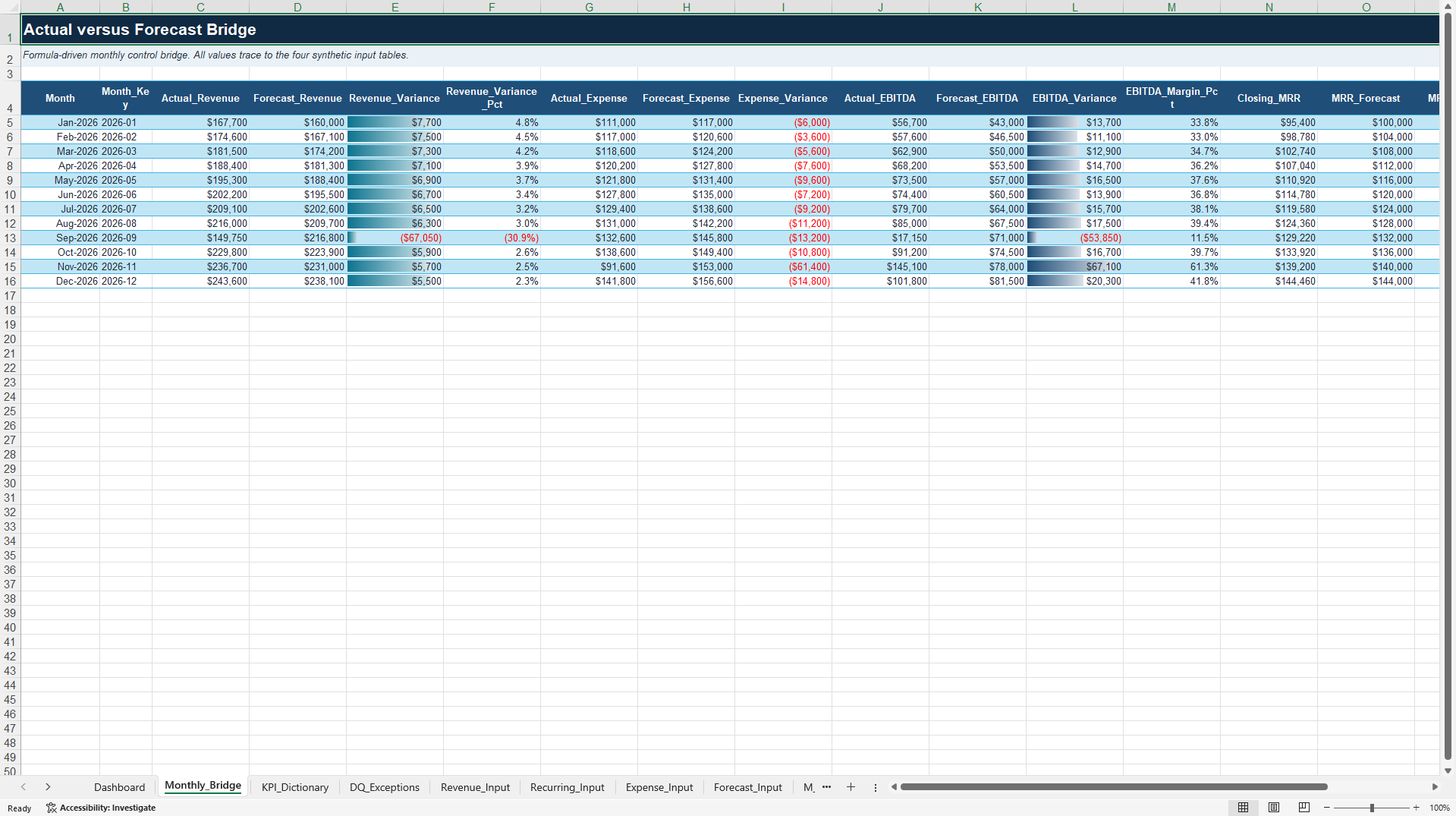Select the $67,100 EBITDA variance cell

[x=1074, y=266]
